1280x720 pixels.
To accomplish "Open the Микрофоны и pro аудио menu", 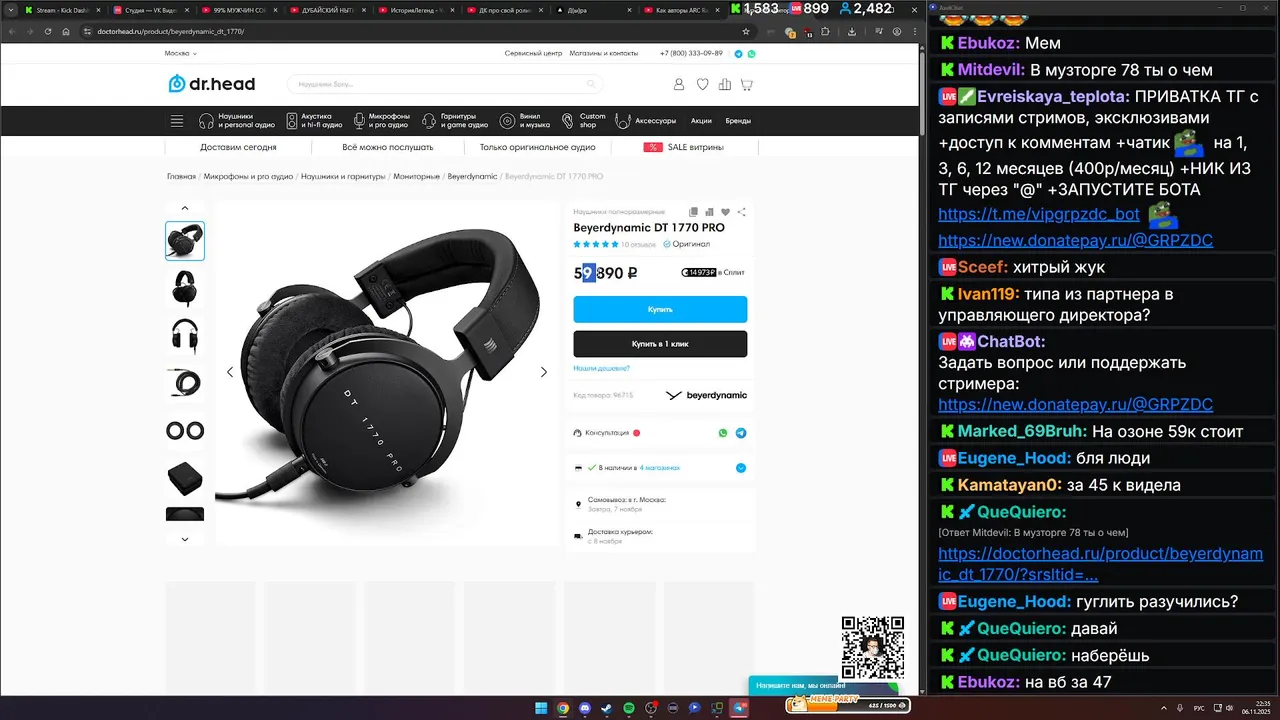I will tap(381, 121).
